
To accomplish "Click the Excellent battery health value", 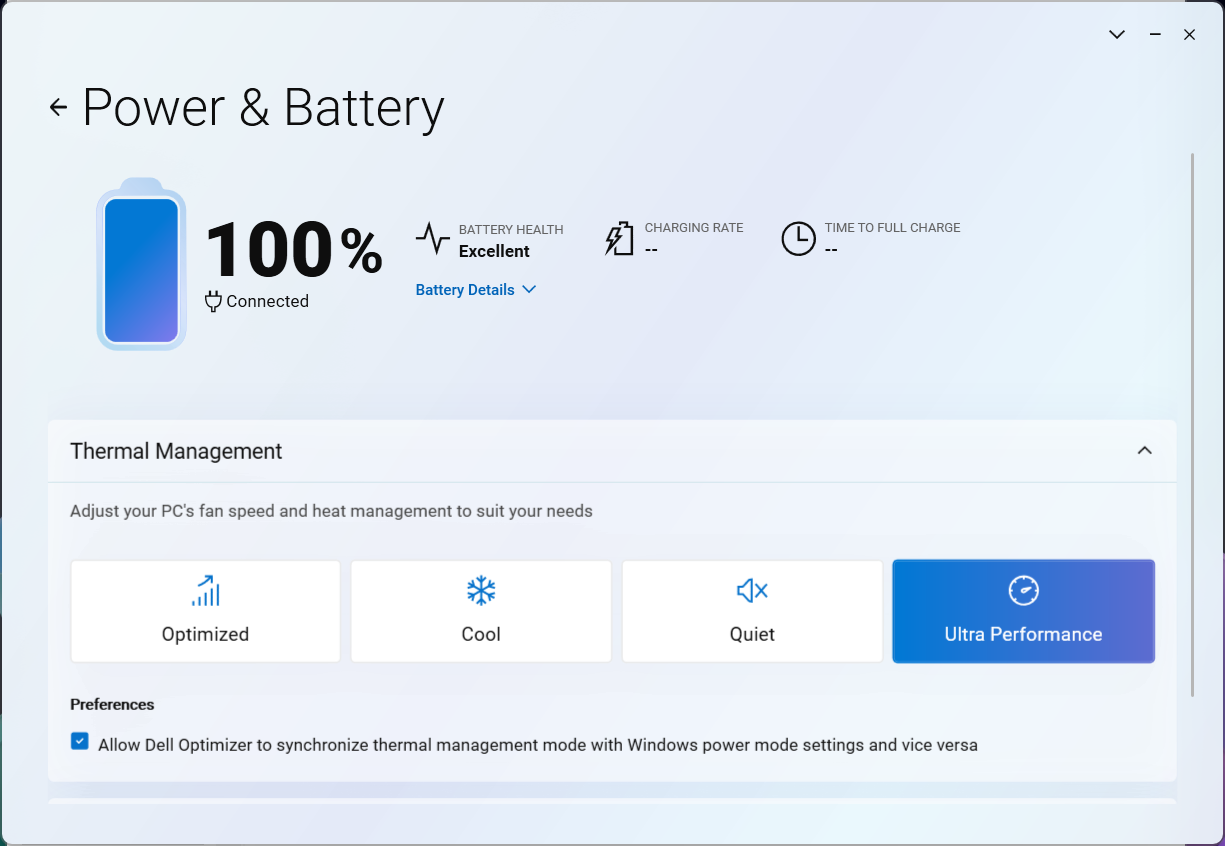I will pyautogui.click(x=494, y=251).
